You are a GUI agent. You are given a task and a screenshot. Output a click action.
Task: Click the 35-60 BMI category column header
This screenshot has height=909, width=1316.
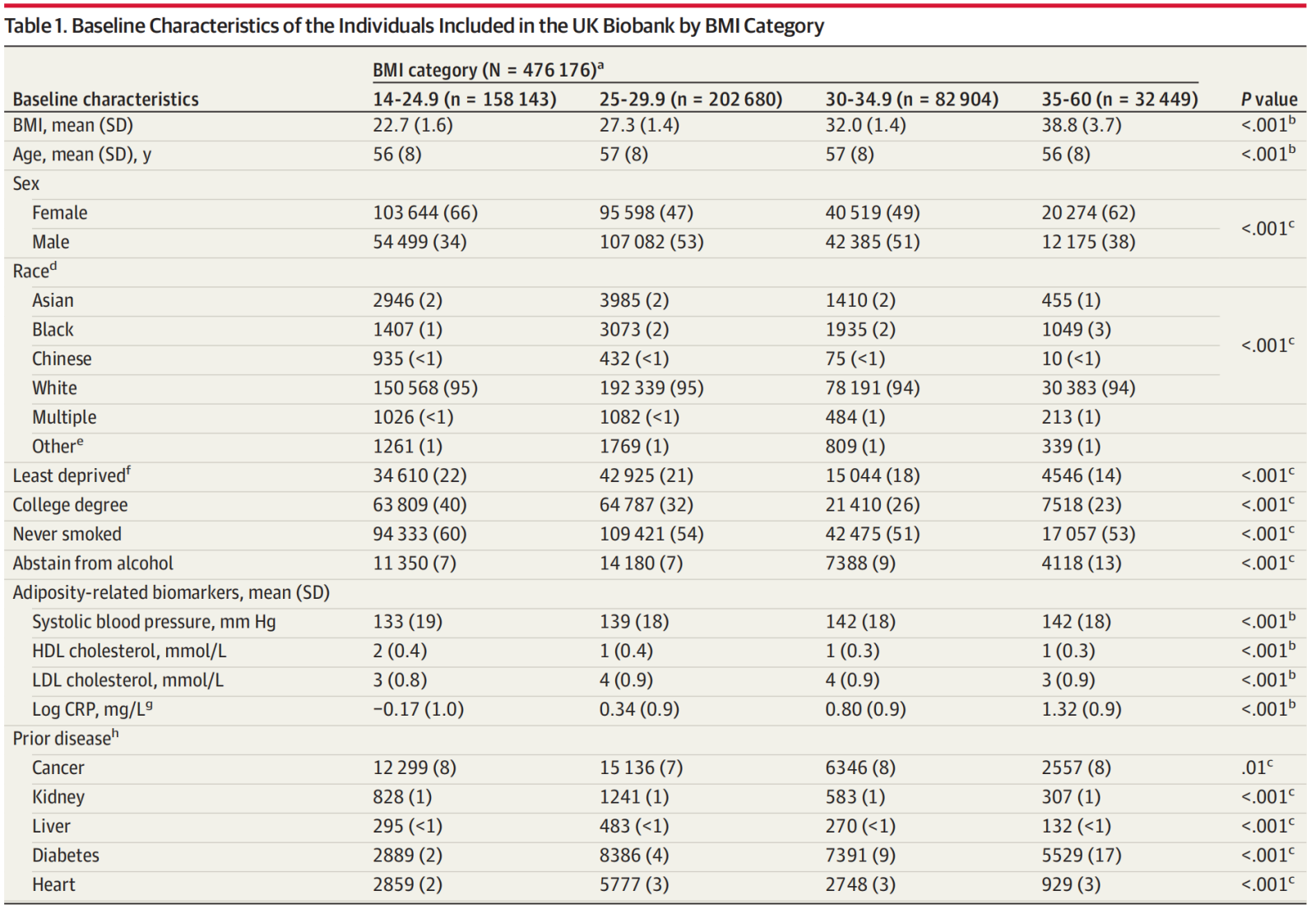coord(1119,100)
